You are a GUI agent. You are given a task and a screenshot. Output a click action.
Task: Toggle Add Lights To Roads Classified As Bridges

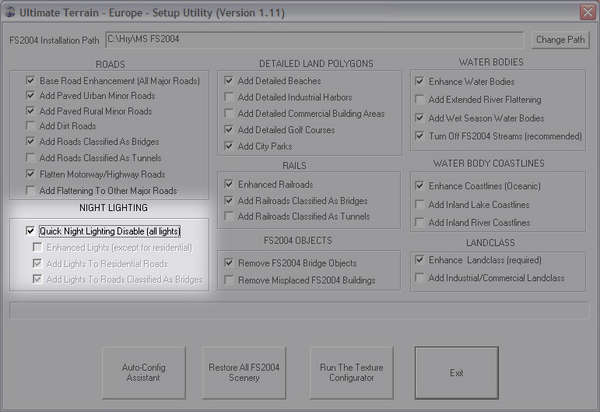point(37,279)
